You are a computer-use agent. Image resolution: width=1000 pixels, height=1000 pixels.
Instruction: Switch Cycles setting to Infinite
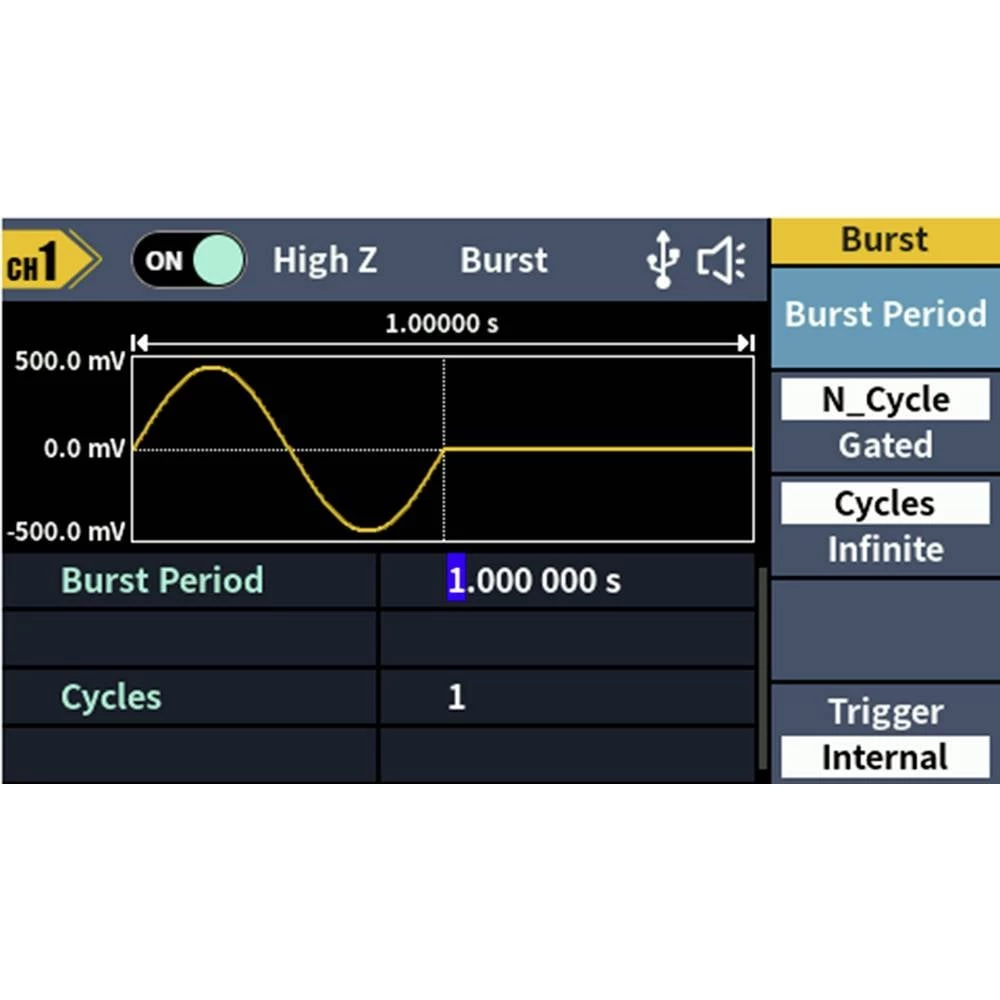click(x=884, y=549)
